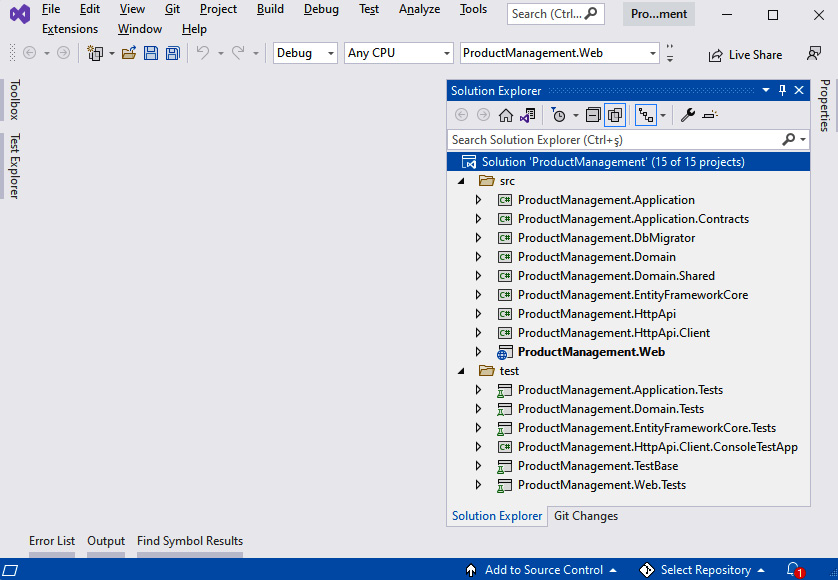Click the notifications bell in status bar
Screen dimensions: 838x580
(793, 570)
